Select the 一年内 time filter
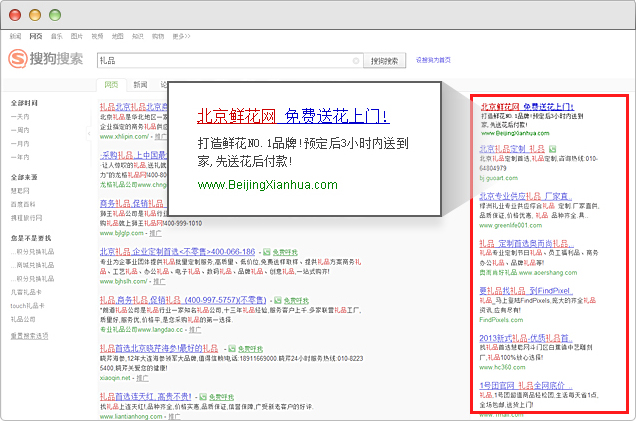The height and width of the screenshot is (421, 636). pos(21,156)
